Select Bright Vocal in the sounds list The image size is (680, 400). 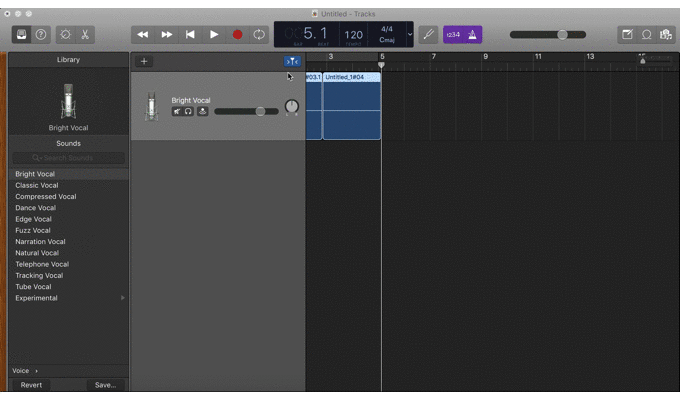69,174
